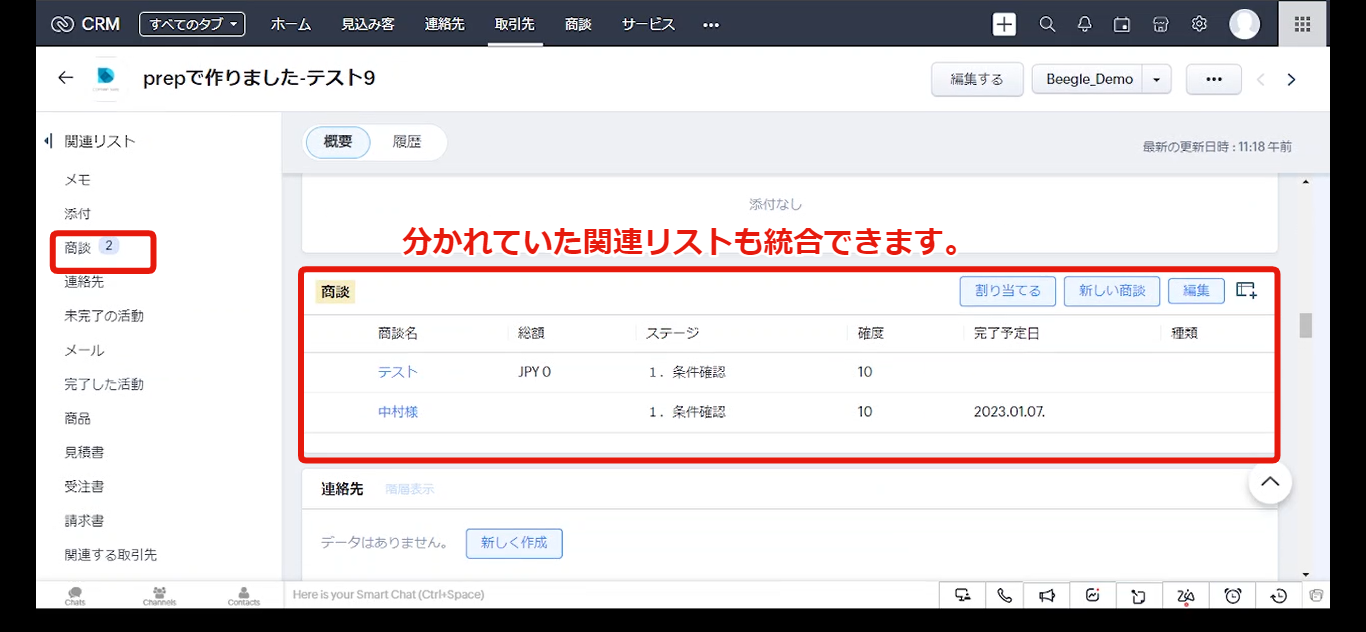Open the ホーム tab
1366x632 pixels.
[x=291, y=24]
